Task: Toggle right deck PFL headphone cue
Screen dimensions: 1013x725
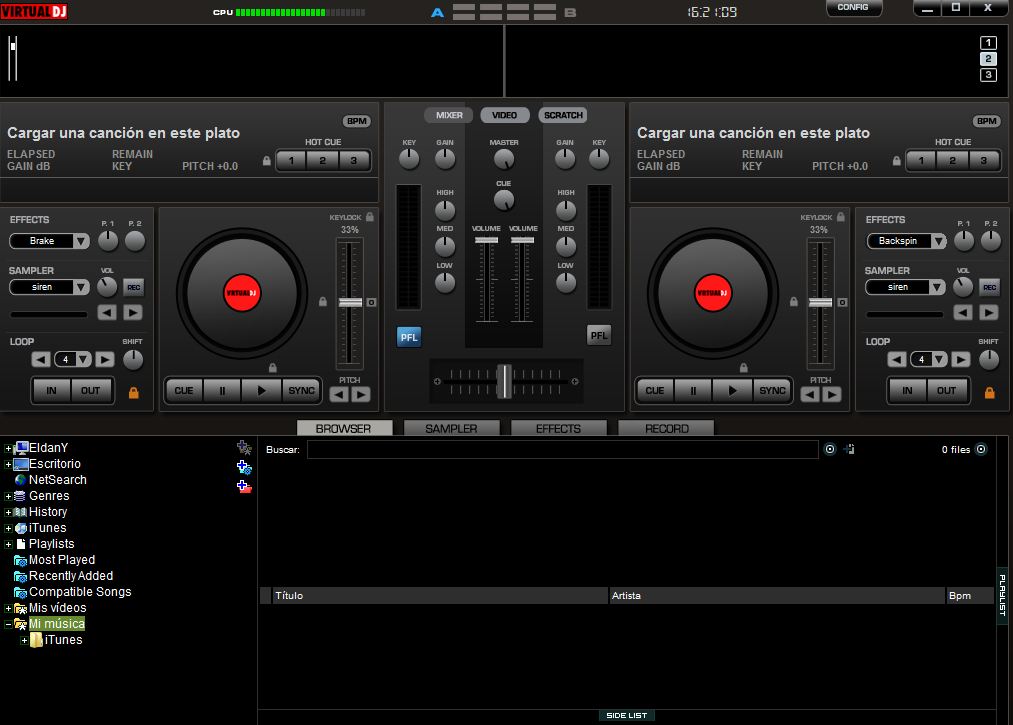Action: 599,335
